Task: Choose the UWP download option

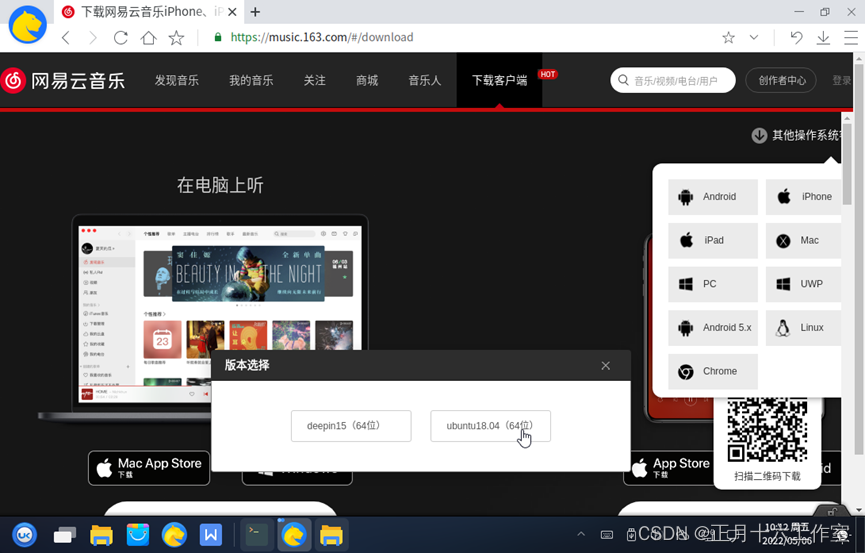Action: [x=804, y=284]
